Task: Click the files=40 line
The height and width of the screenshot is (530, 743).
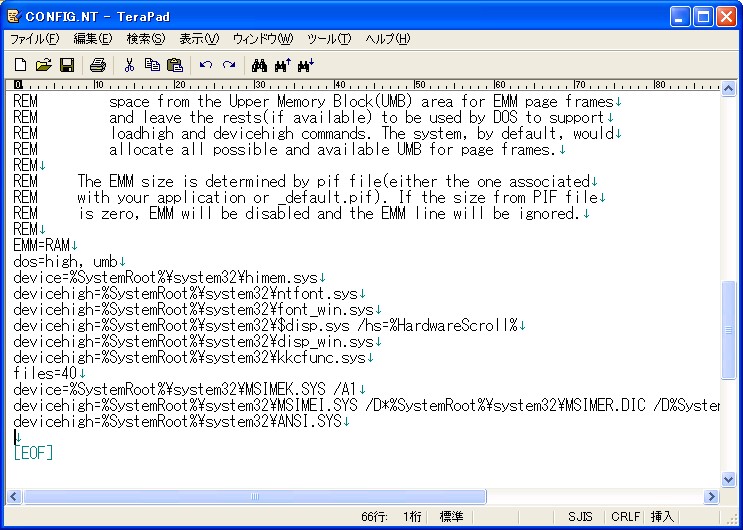Action: coord(49,374)
